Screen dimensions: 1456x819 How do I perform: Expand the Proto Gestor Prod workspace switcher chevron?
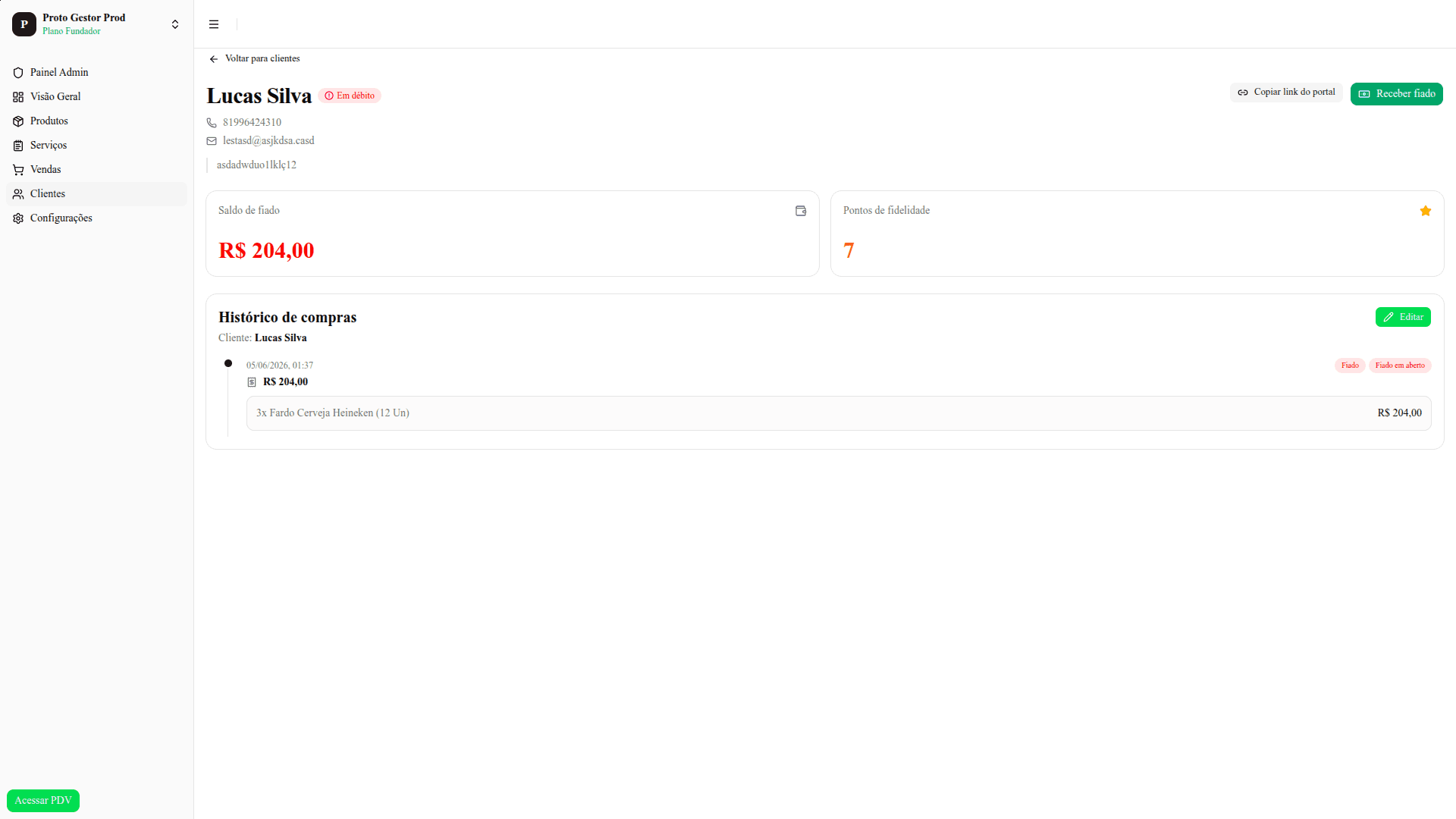click(175, 24)
